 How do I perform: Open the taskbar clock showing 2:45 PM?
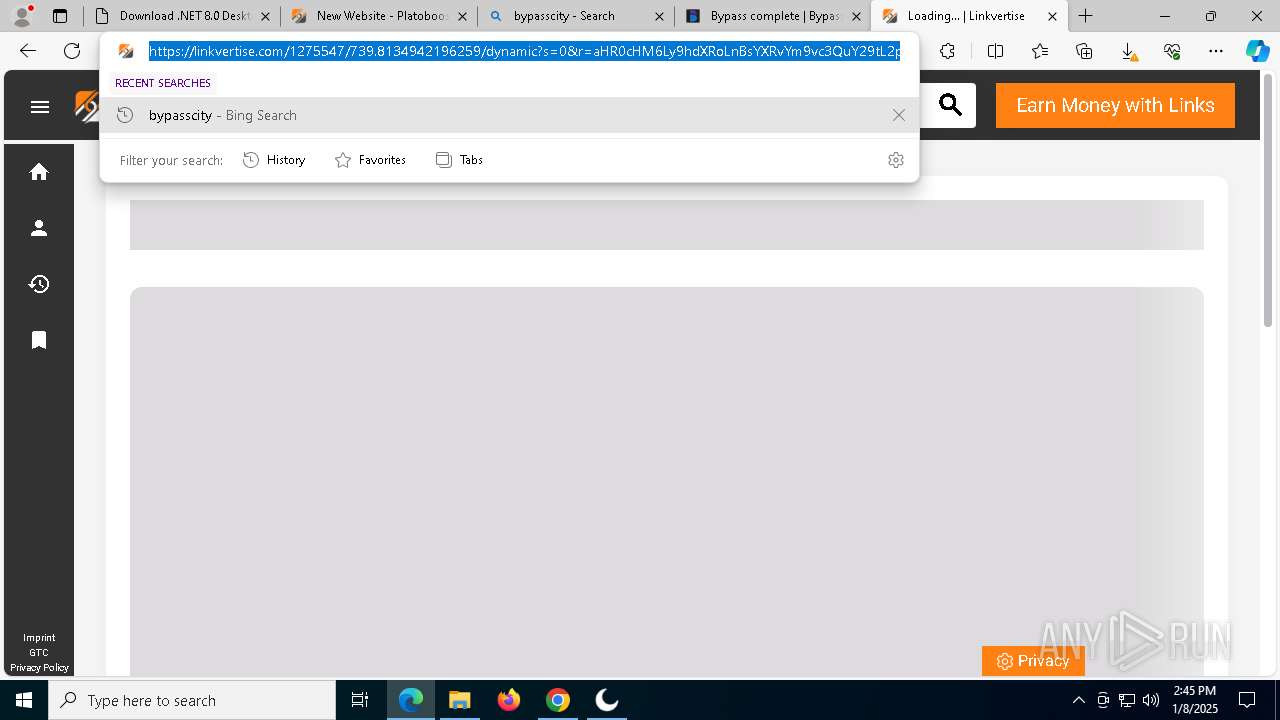click(x=1195, y=700)
